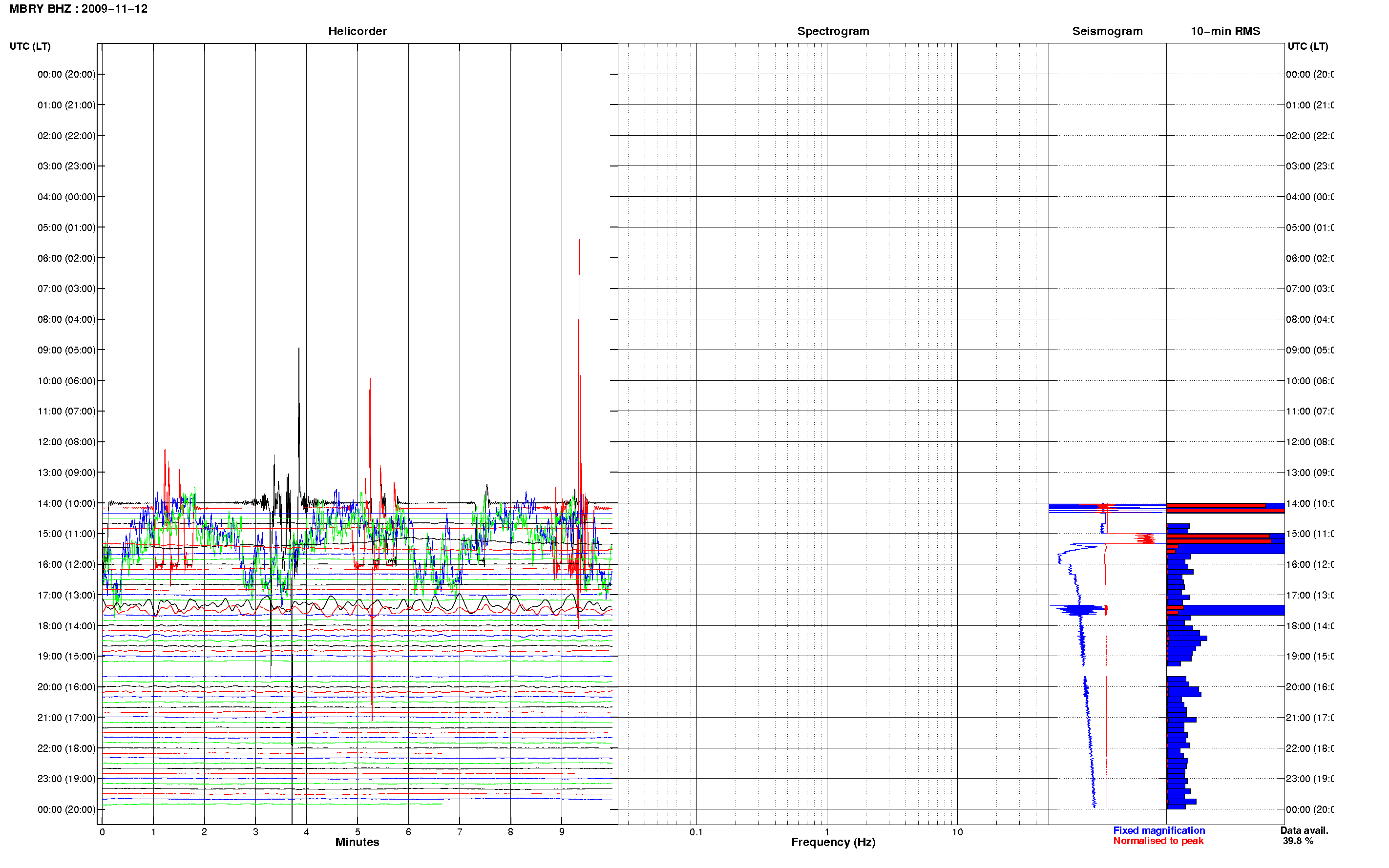Click the left time label 20:00 (16:00)
Viewport: 1389px width, 868px height.
66,687
